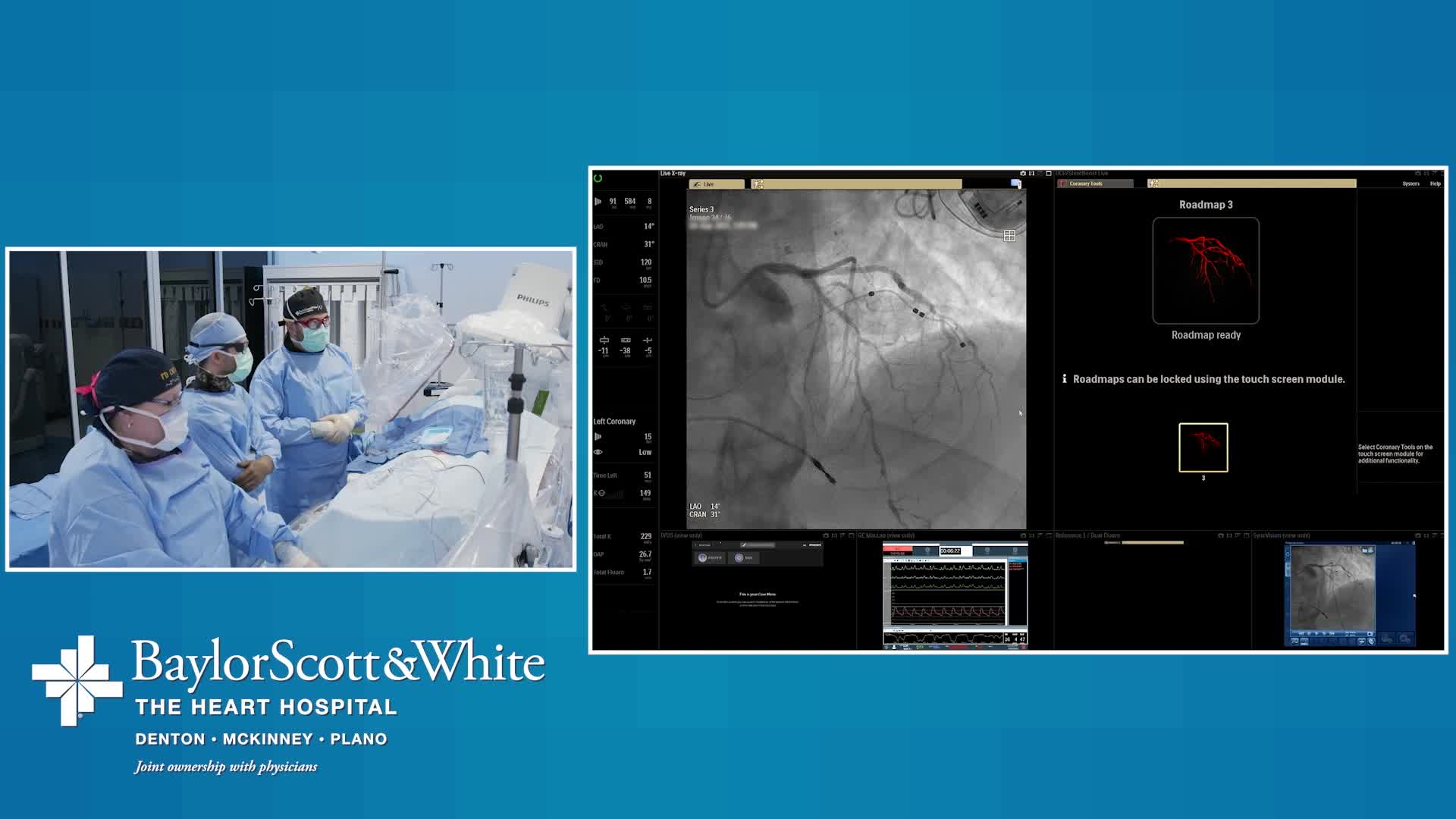Click the grid layout icon on X-ray image

[x=1009, y=236]
